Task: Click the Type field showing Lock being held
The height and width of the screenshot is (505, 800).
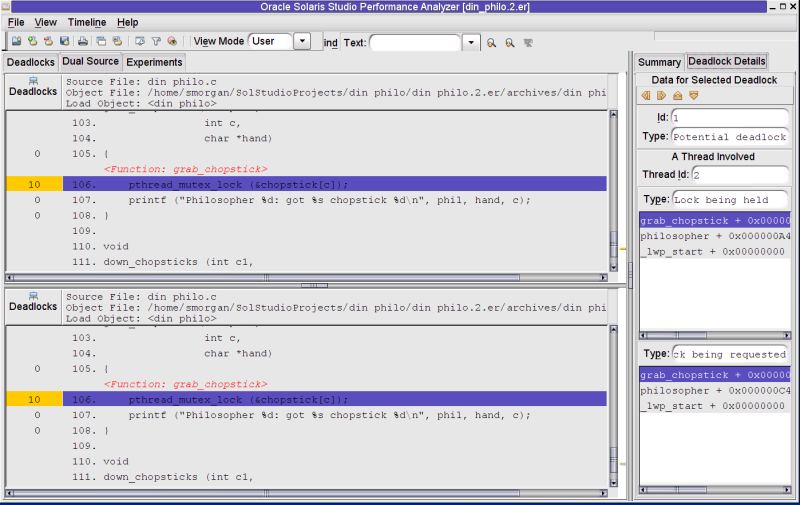Action: [x=730, y=199]
